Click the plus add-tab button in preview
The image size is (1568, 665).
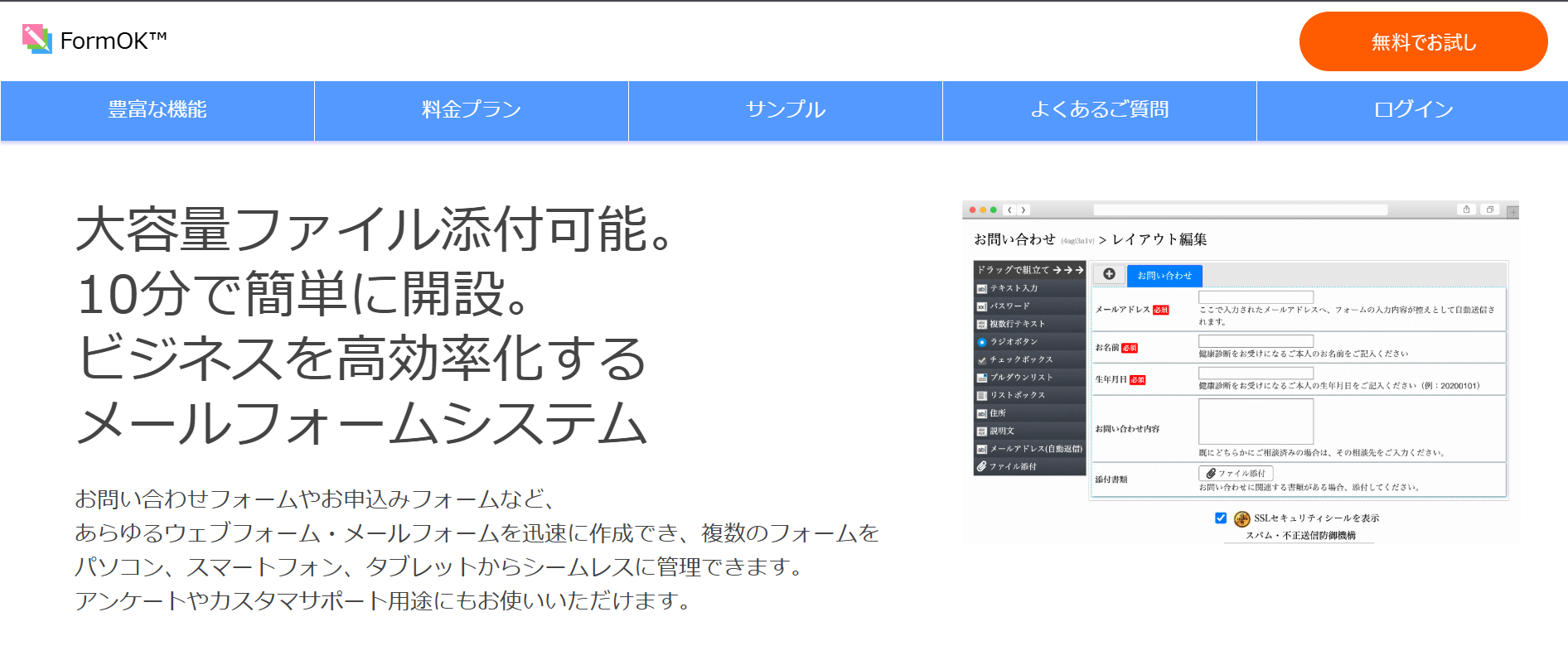pyautogui.click(x=1109, y=274)
